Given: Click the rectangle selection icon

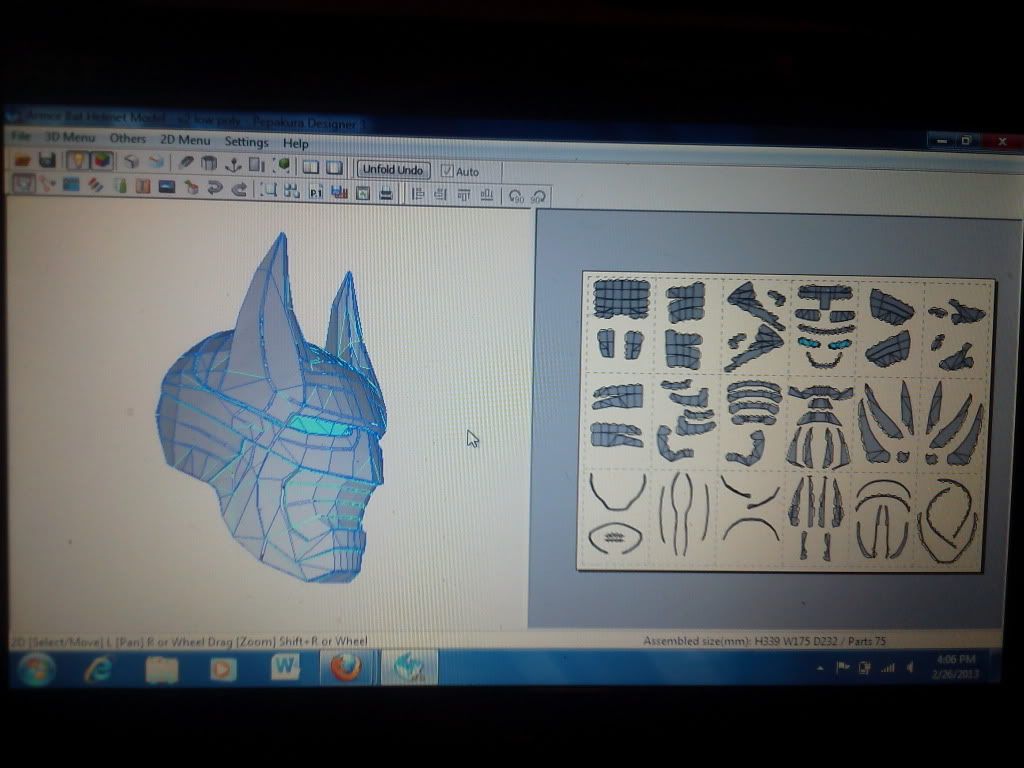Looking at the screenshot, I should [268, 191].
